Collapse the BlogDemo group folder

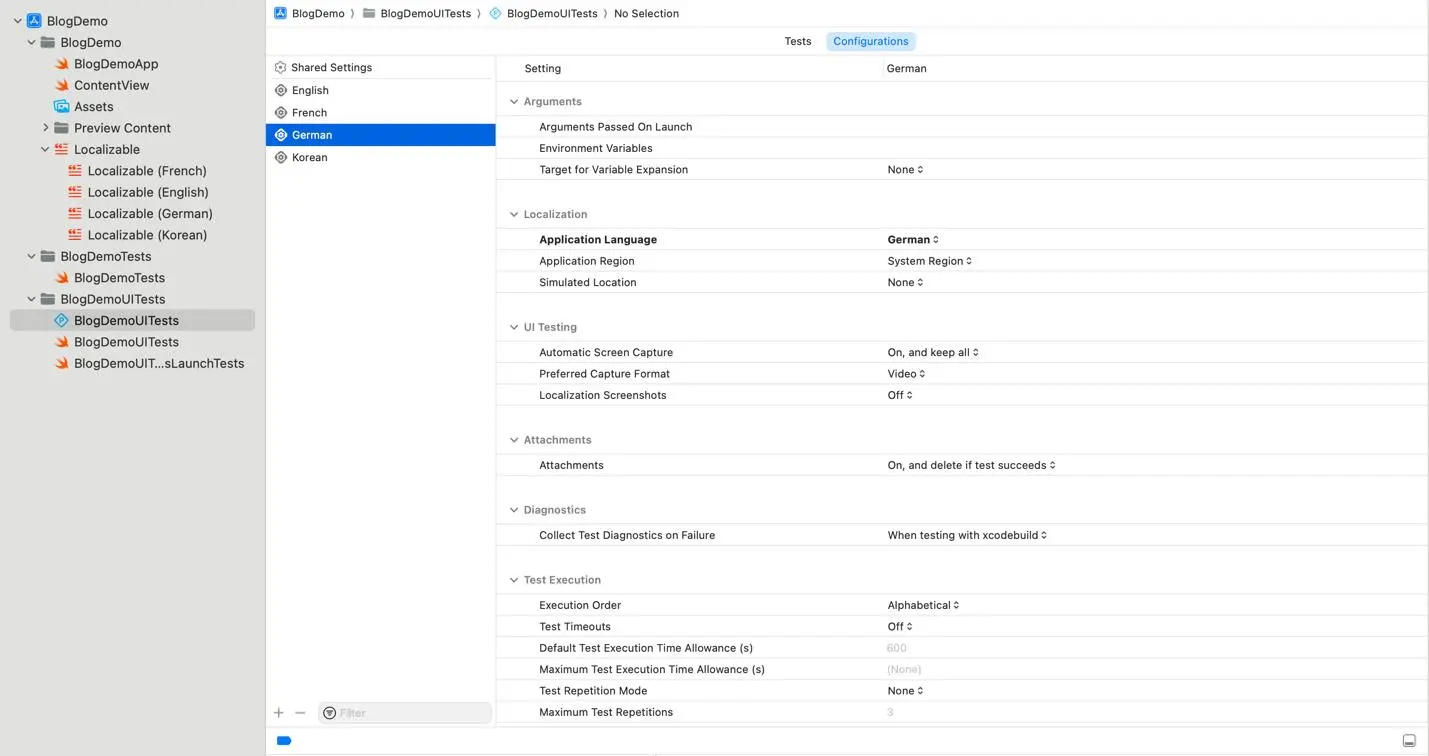pyautogui.click(x=31, y=42)
